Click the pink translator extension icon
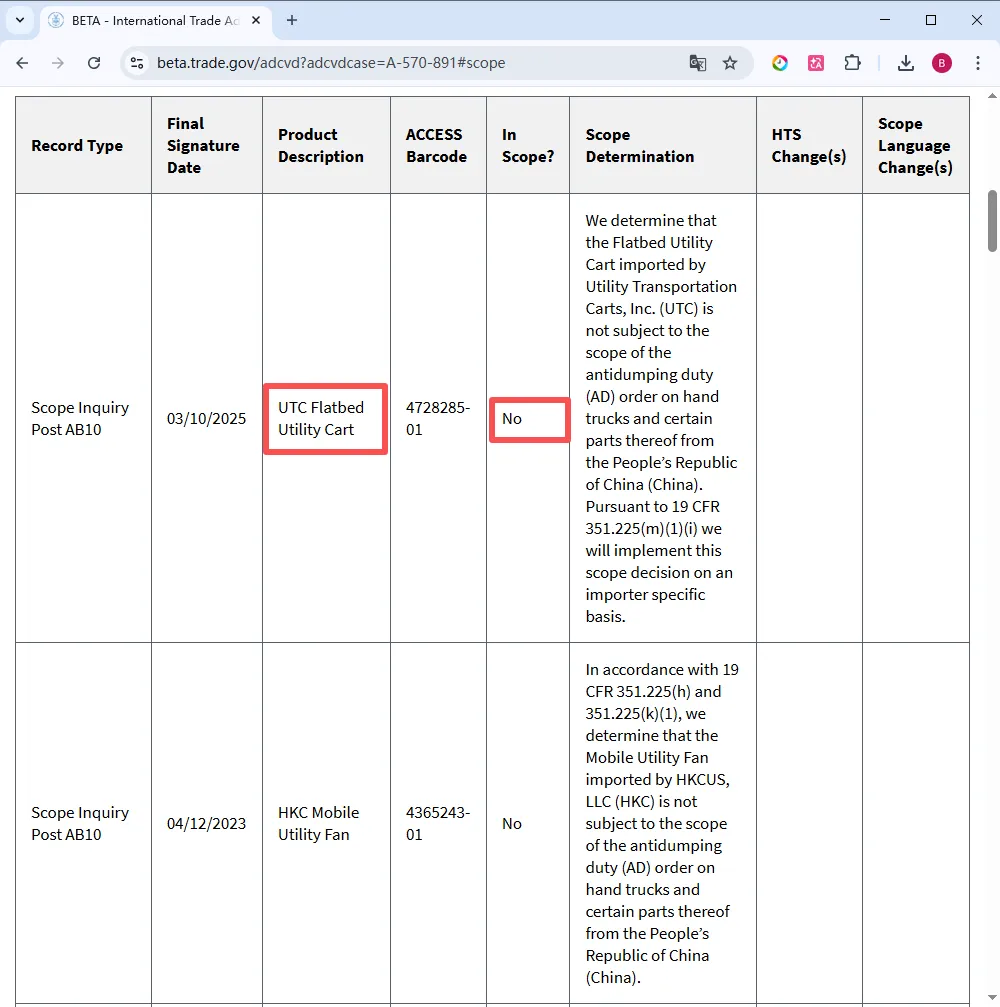 (x=816, y=63)
